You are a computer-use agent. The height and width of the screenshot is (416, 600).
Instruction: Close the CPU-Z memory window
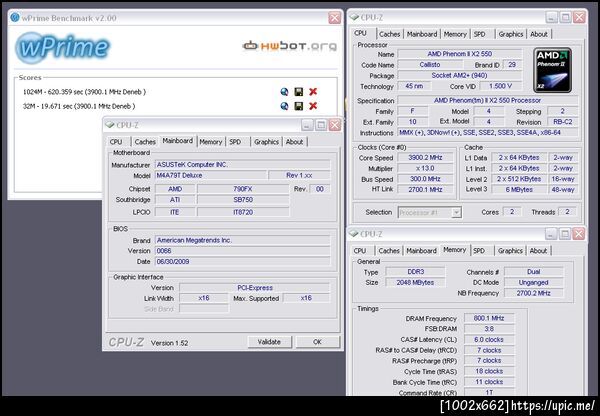pos(579,233)
